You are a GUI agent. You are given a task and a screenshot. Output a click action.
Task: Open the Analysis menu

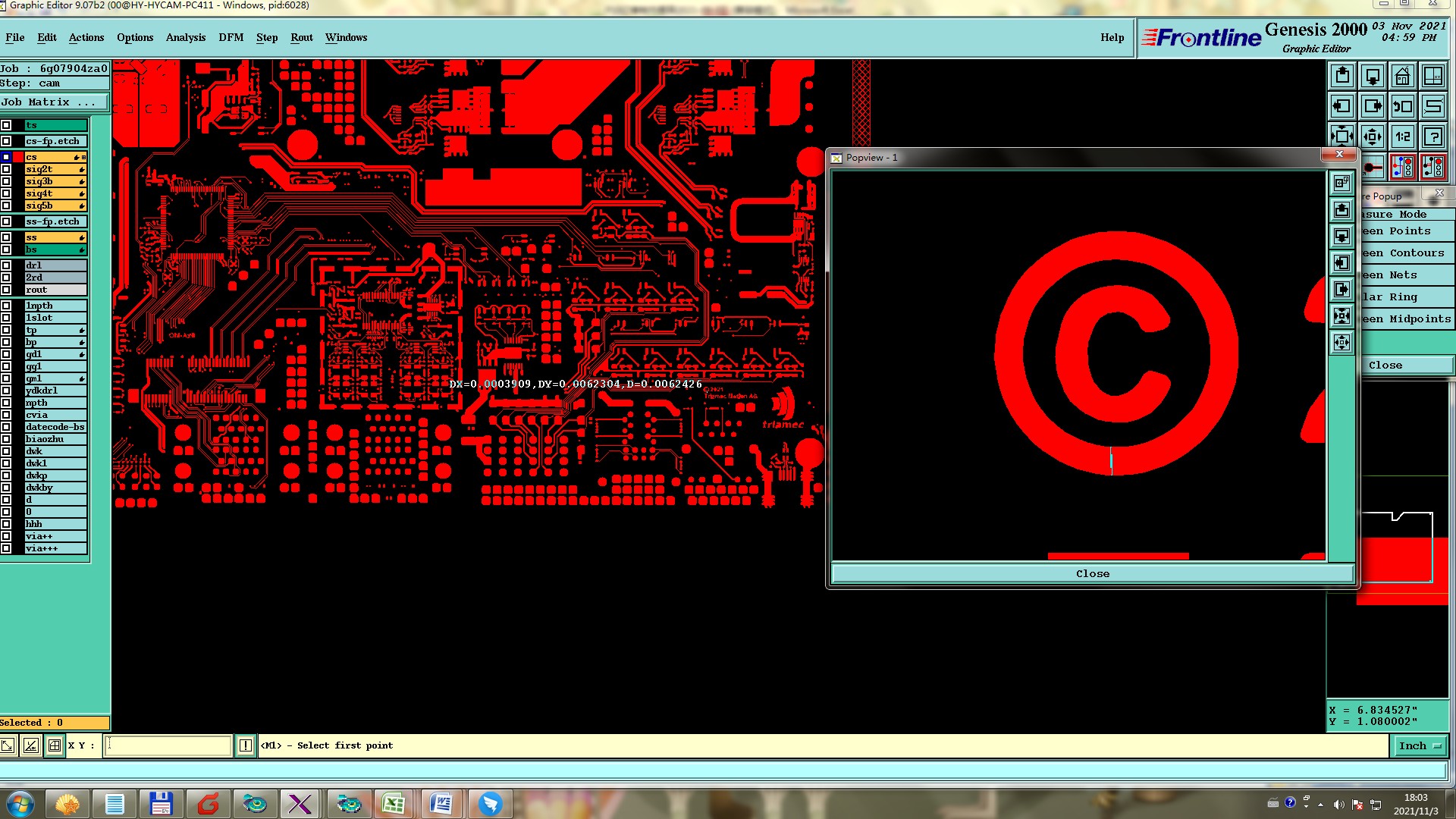tap(186, 37)
